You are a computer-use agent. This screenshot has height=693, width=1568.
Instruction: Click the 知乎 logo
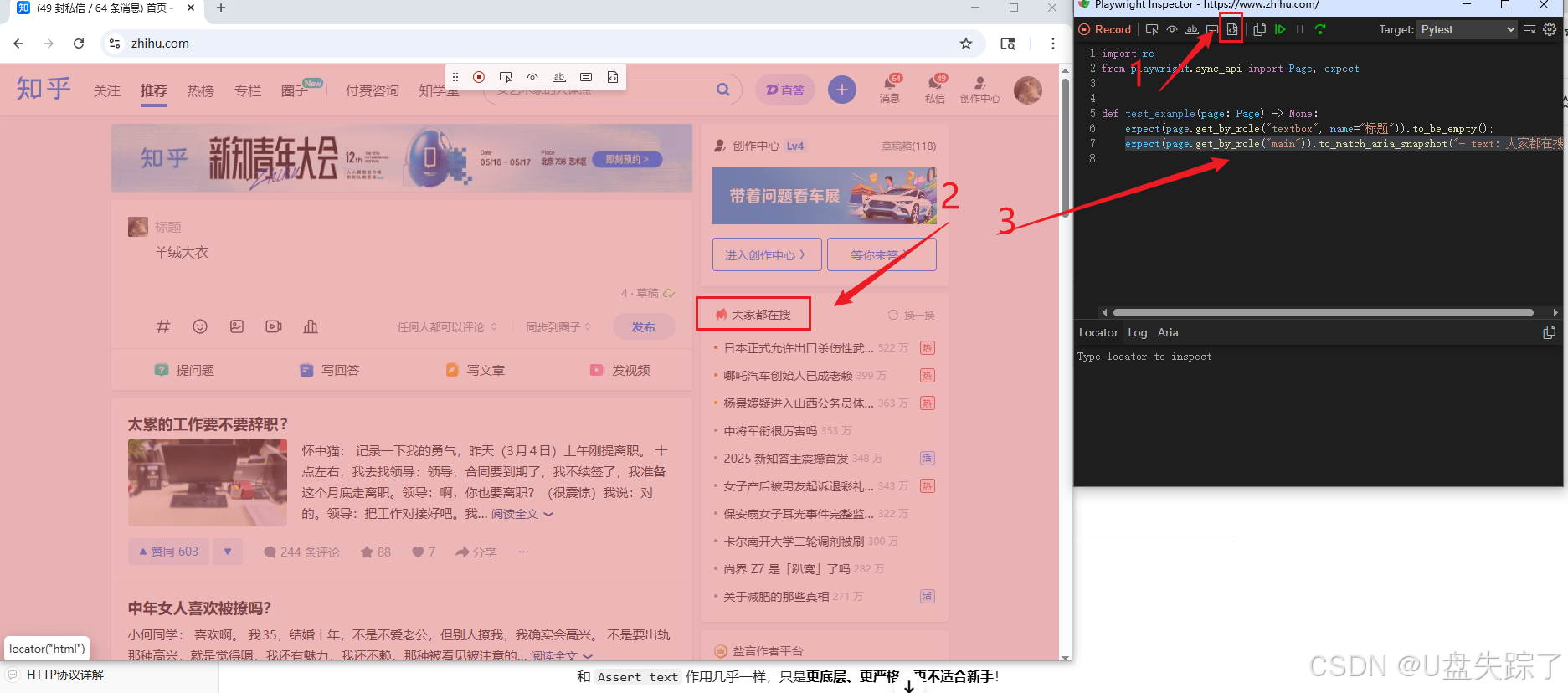click(44, 89)
